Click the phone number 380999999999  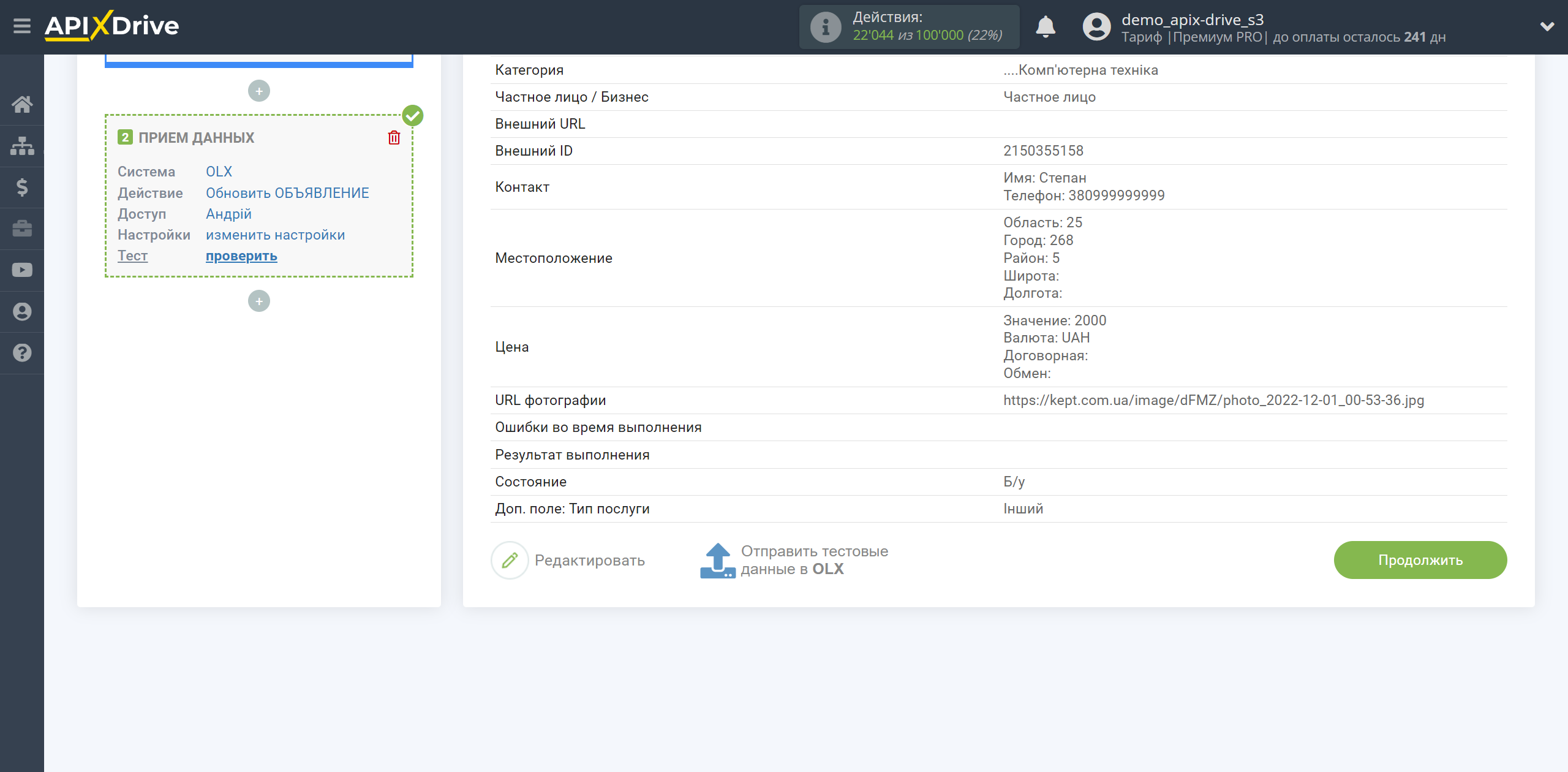pos(1117,195)
